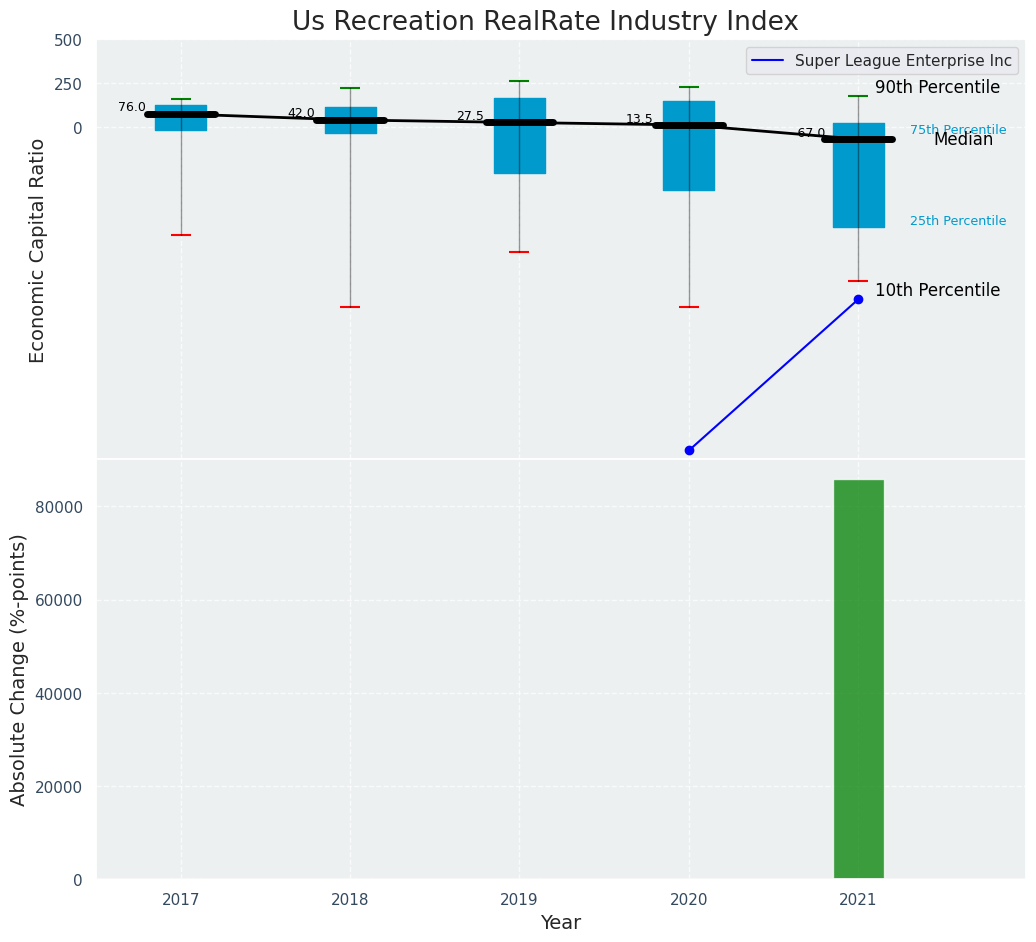Click the 2021 box plot box
Image resolution: width=1036 pixels, height=942 pixels.
[x=858, y=176]
